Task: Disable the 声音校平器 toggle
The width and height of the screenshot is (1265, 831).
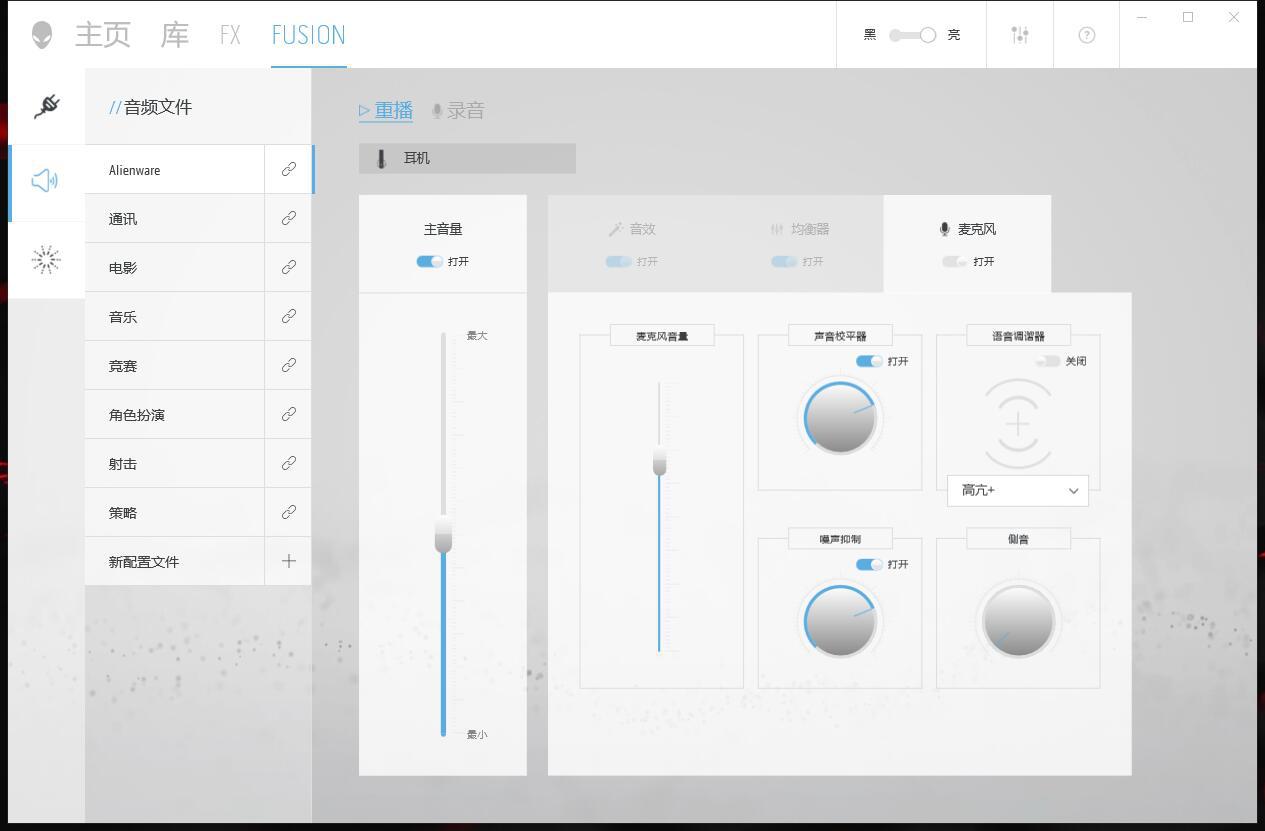Action: coord(869,361)
